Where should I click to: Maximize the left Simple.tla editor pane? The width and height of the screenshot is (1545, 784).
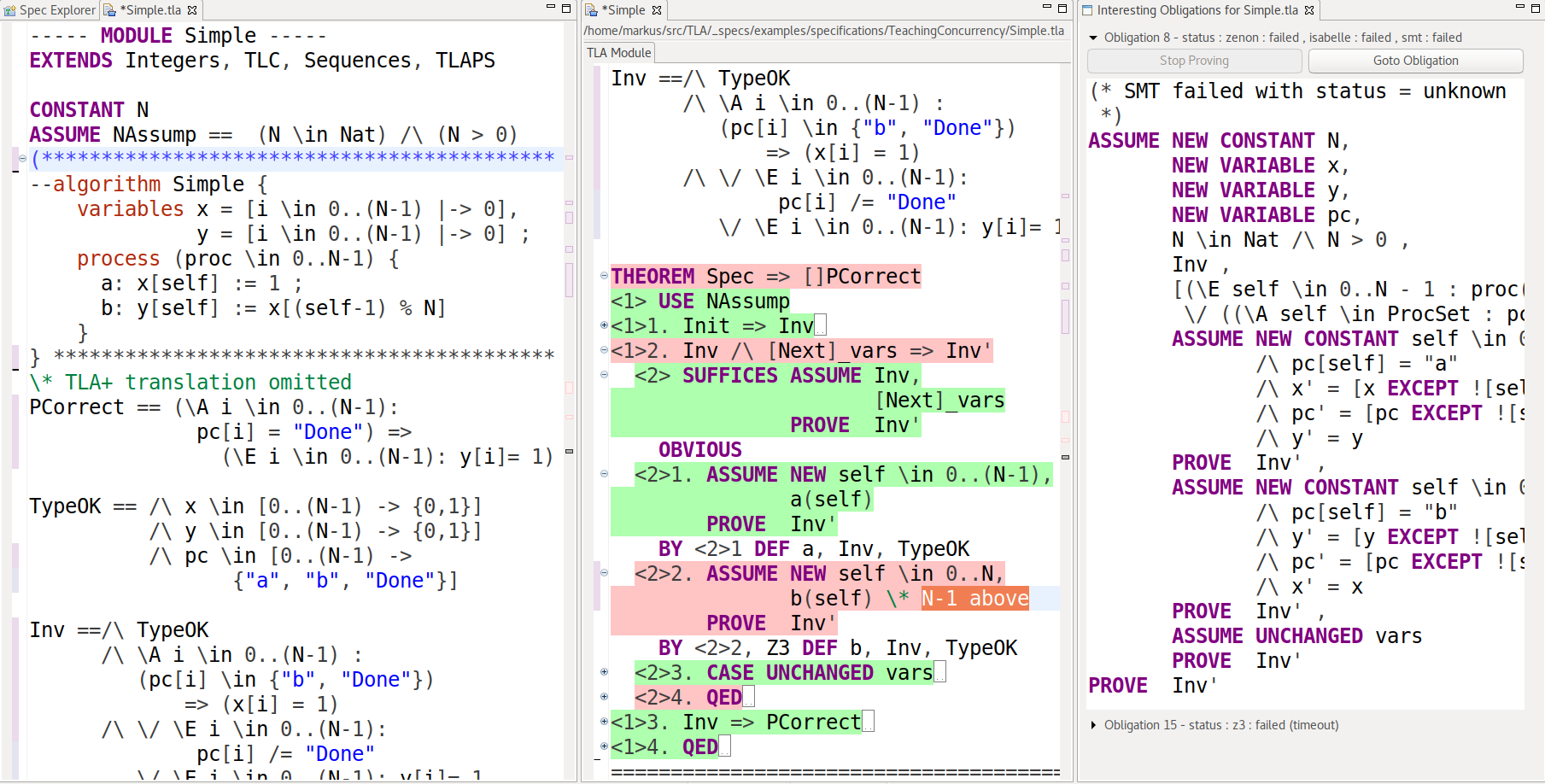566,8
